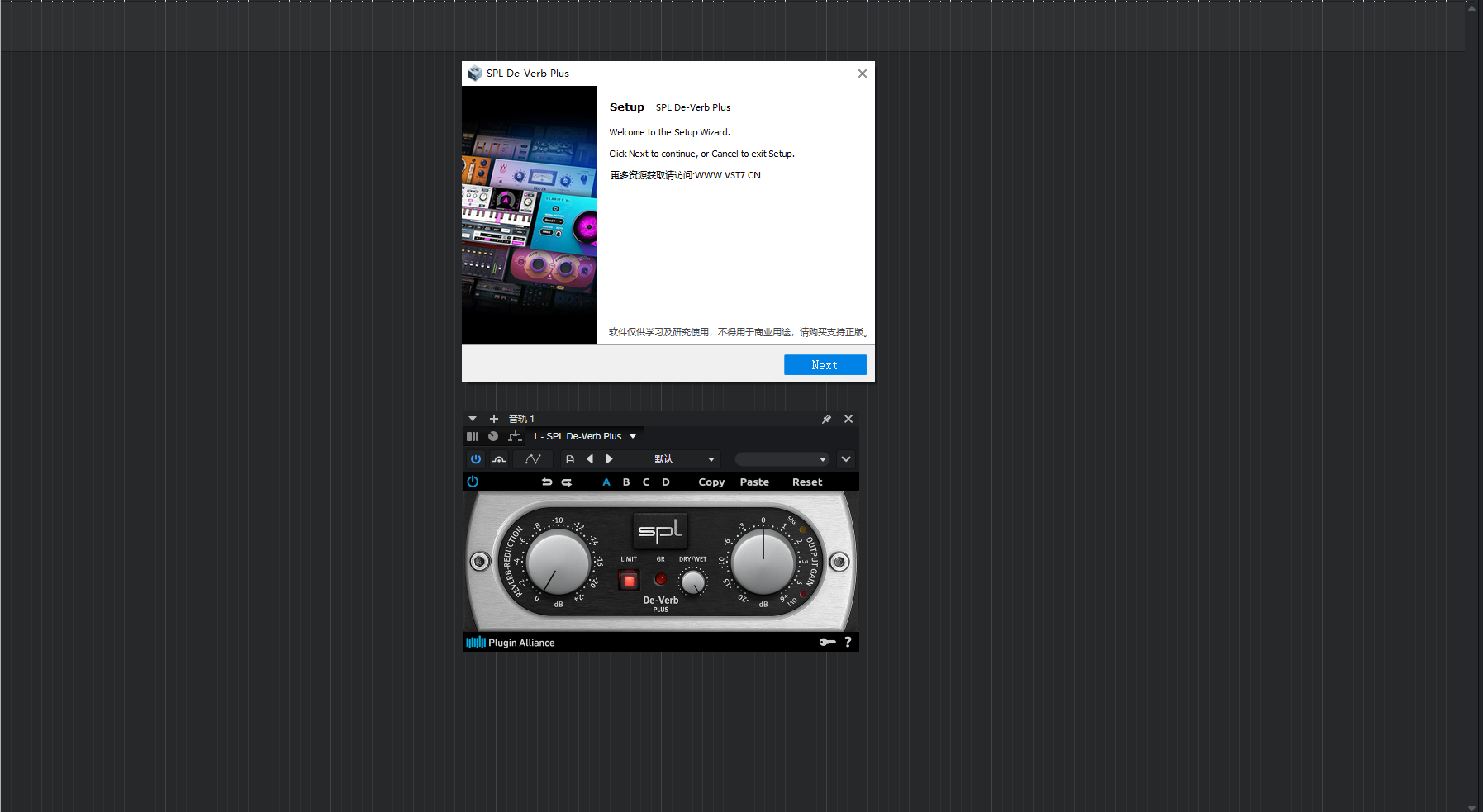
Task: Expand the chevron at toolbar right end
Action: click(x=846, y=459)
